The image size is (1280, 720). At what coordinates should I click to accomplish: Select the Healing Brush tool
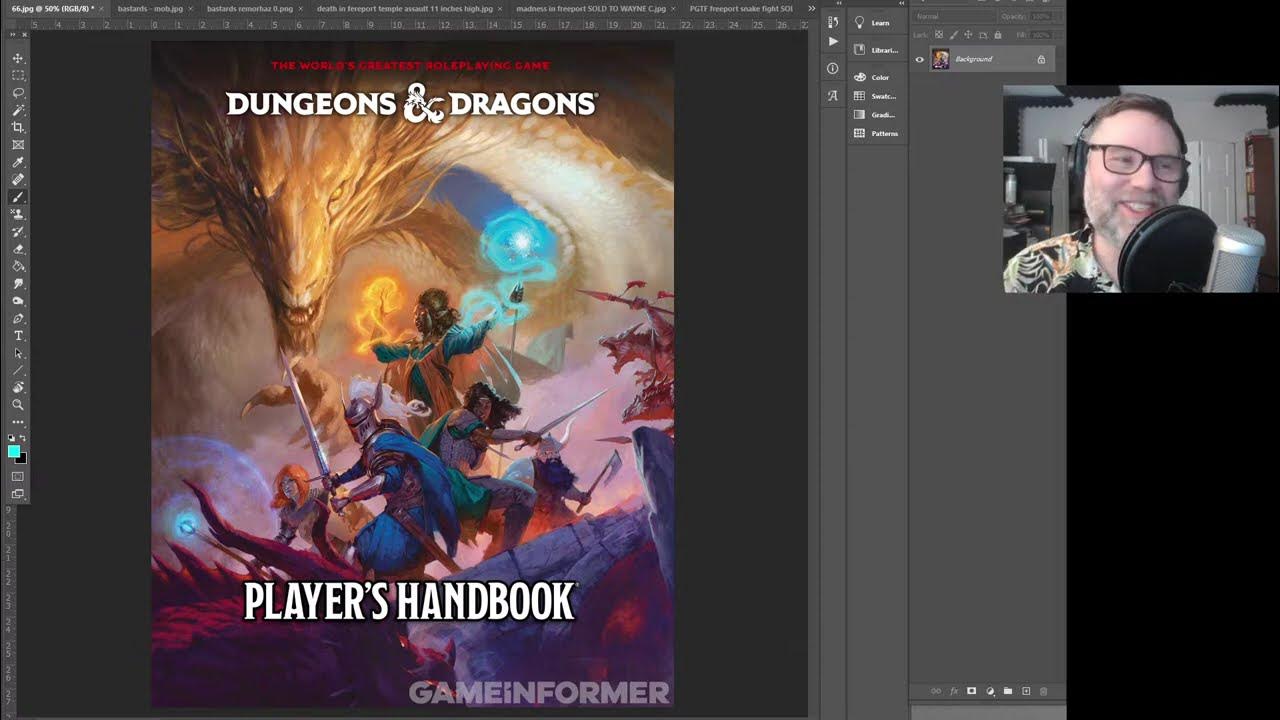[x=18, y=179]
